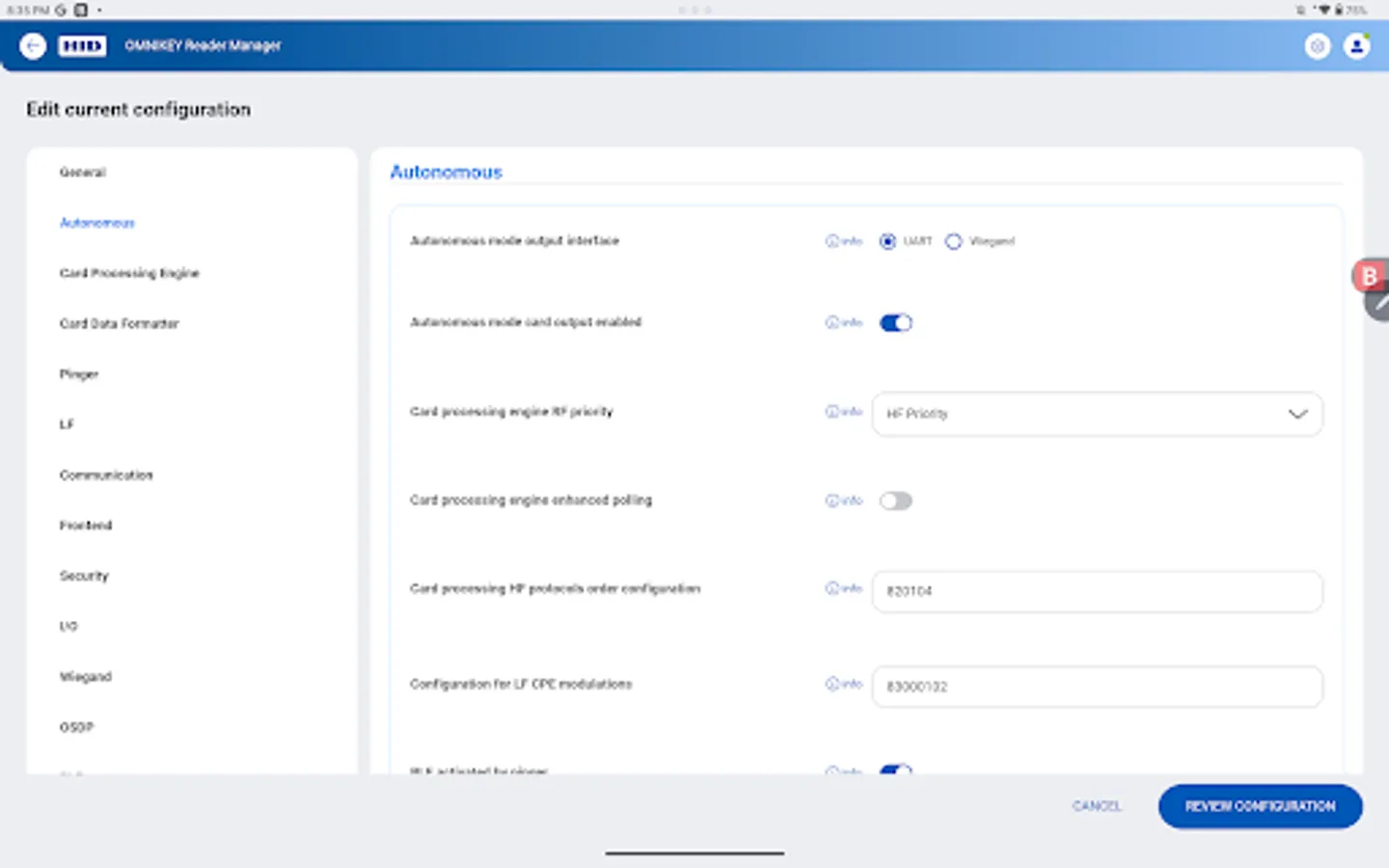Screen dimensions: 1389x868
Task: Open the user profile icon
Action: (x=1356, y=45)
